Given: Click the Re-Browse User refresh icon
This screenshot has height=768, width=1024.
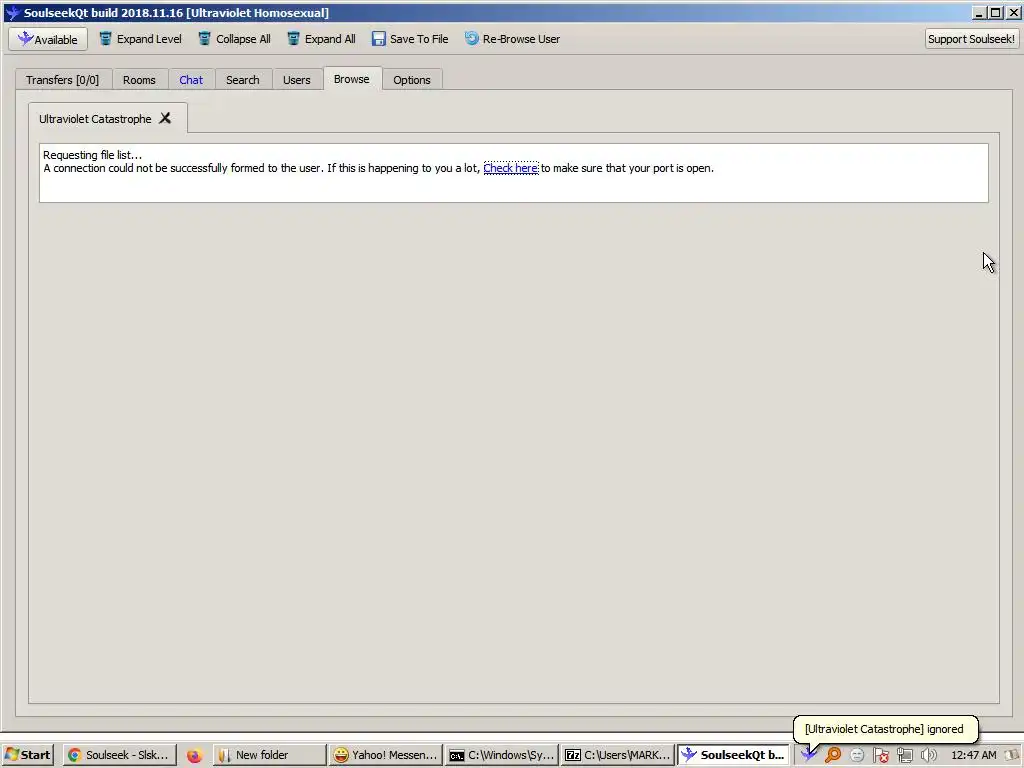Looking at the screenshot, I should point(472,39).
